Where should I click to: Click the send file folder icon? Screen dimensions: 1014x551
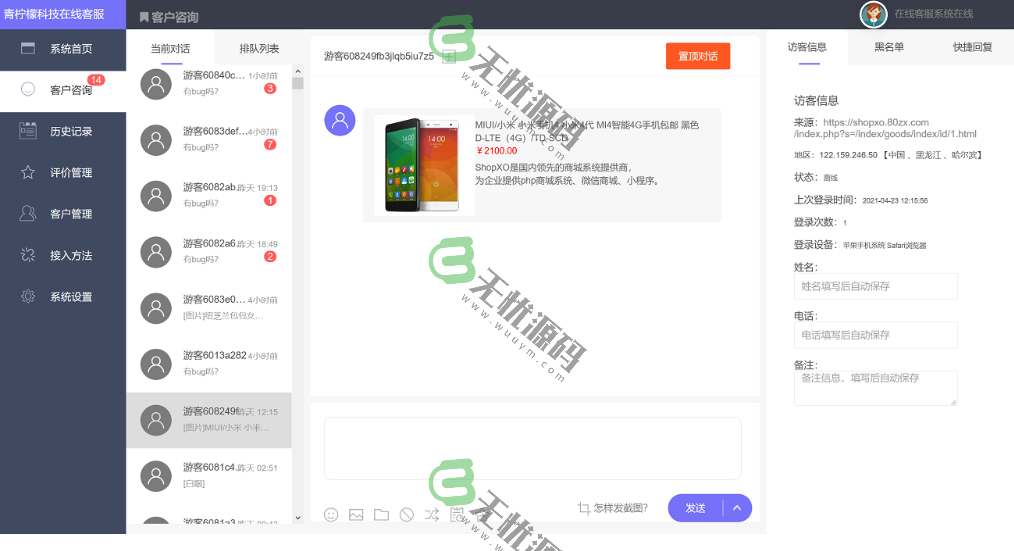[x=382, y=515]
